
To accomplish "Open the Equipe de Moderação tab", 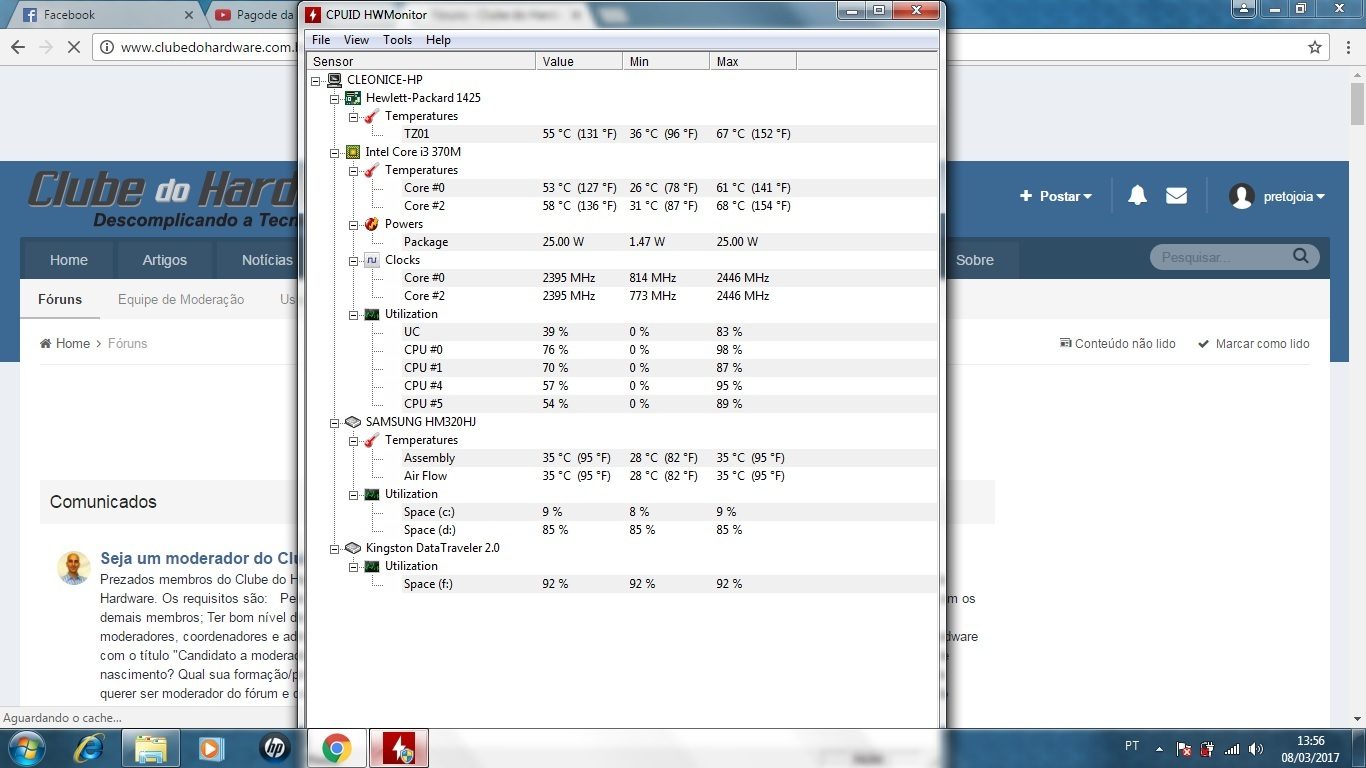I will [181, 299].
